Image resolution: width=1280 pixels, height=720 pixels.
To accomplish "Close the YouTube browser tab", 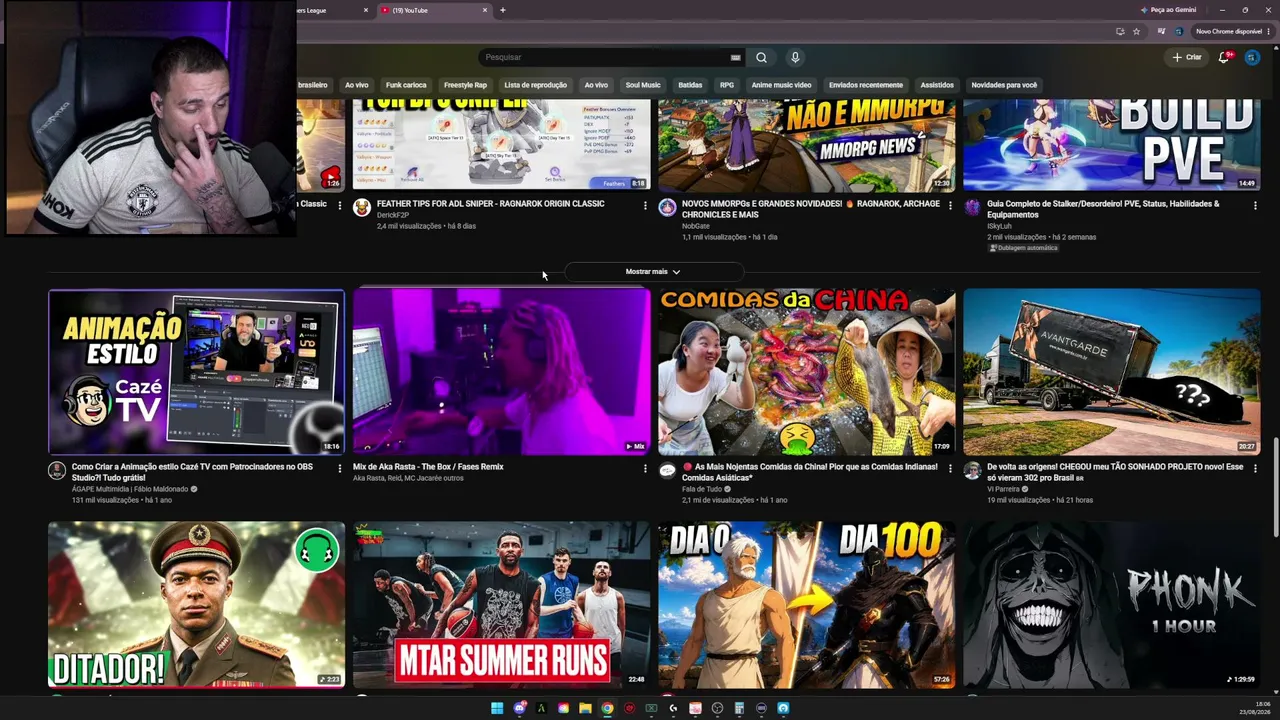I will click(x=485, y=10).
